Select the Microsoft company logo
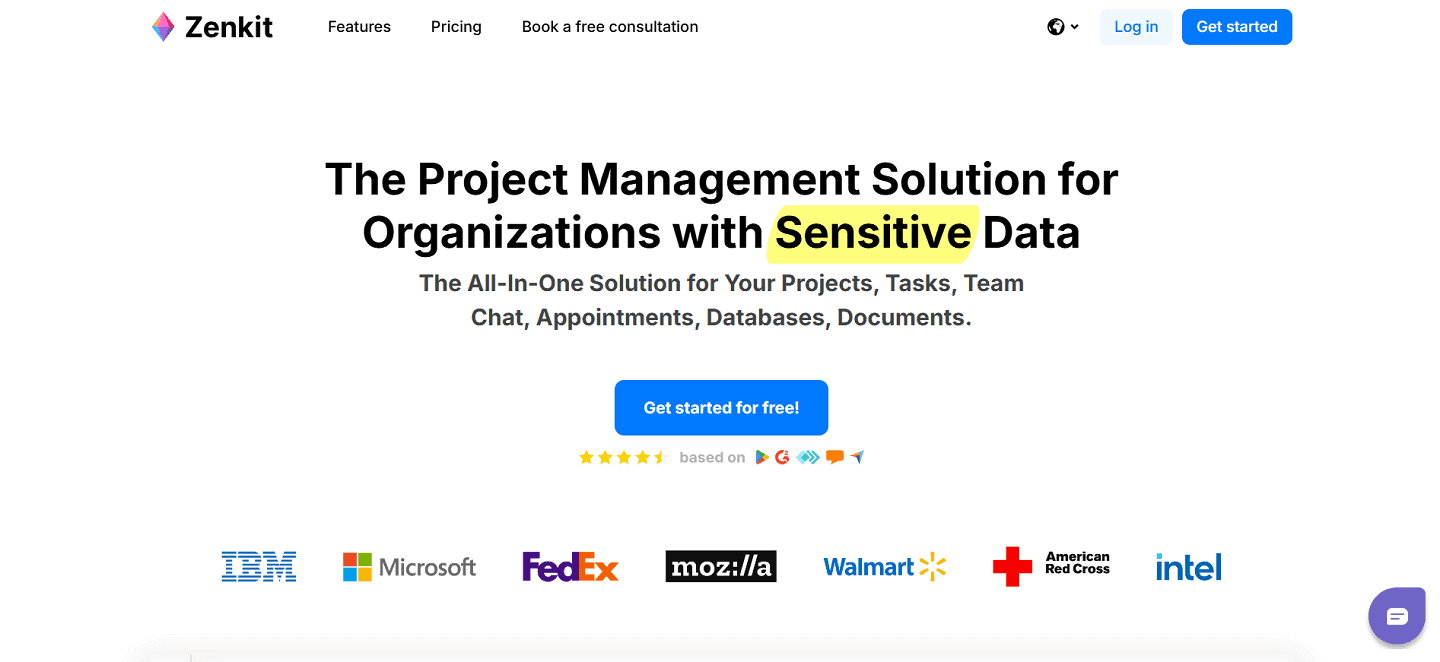 [x=409, y=566]
